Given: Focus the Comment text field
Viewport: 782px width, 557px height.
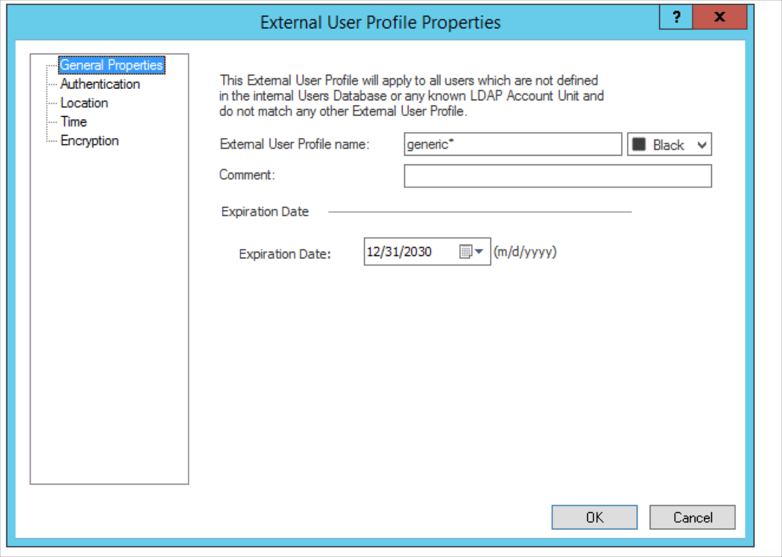Looking at the screenshot, I should (x=557, y=176).
